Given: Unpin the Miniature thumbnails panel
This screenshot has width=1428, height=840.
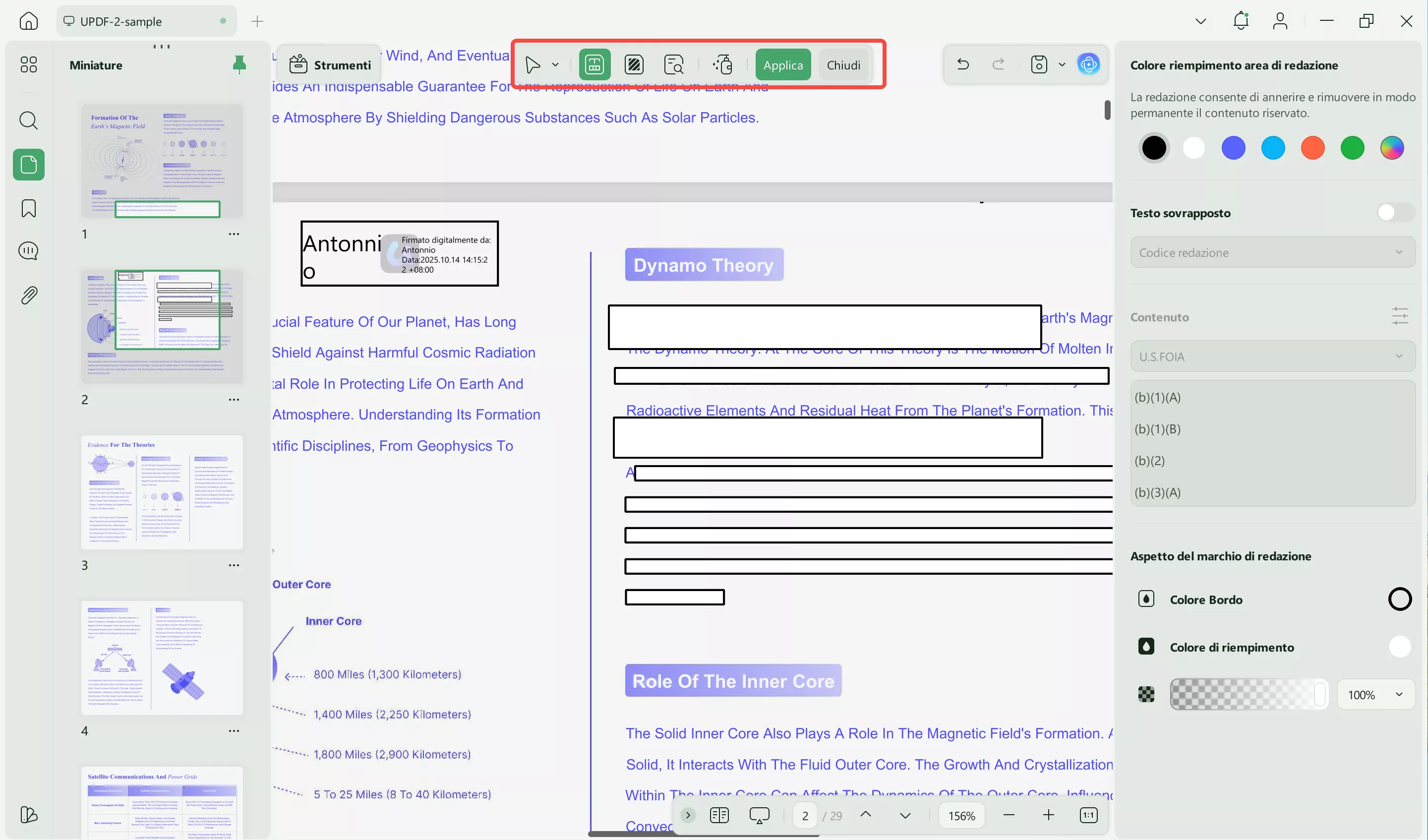Looking at the screenshot, I should [239, 64].
